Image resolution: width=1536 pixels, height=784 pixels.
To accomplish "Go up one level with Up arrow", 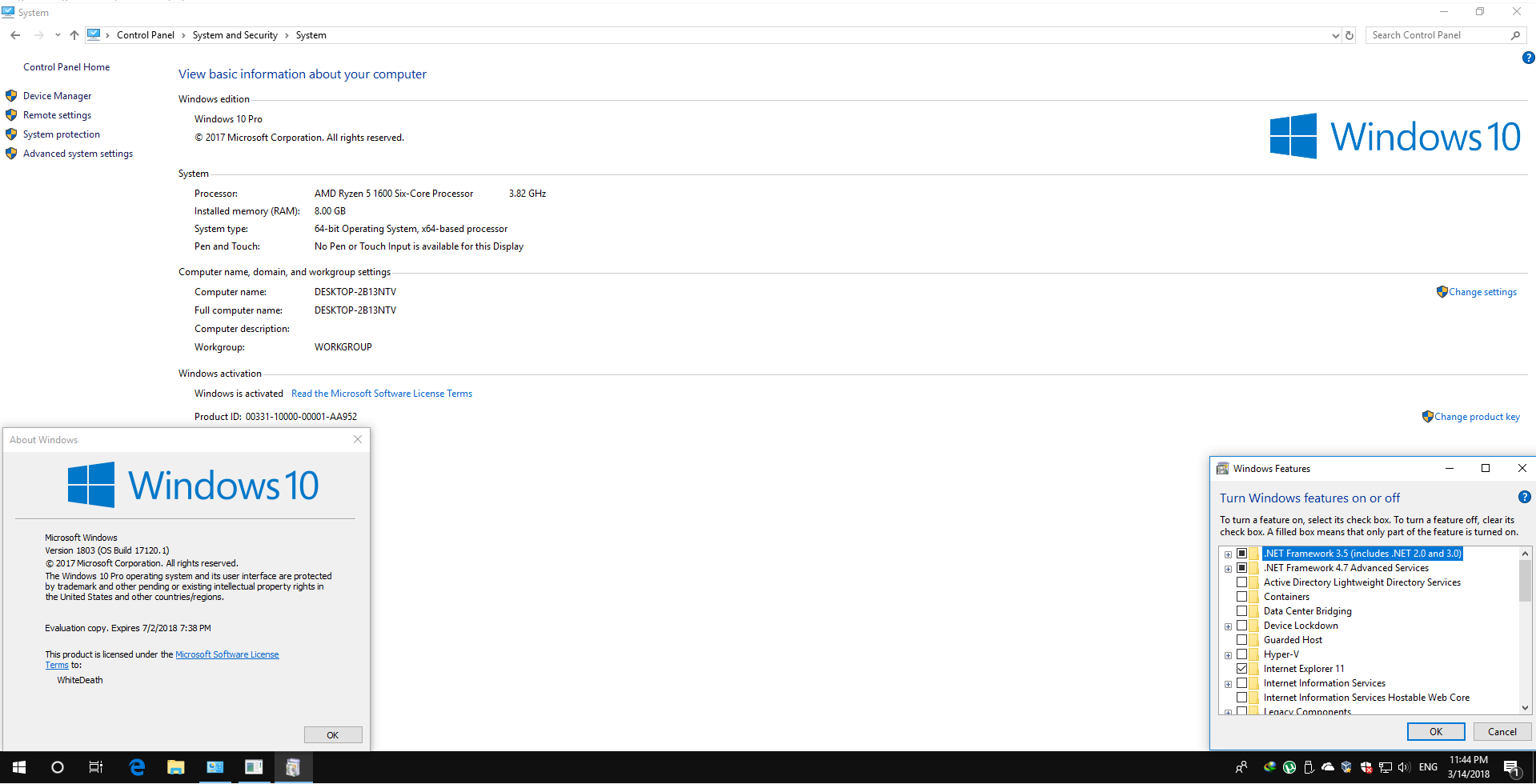I will point(74,35).
